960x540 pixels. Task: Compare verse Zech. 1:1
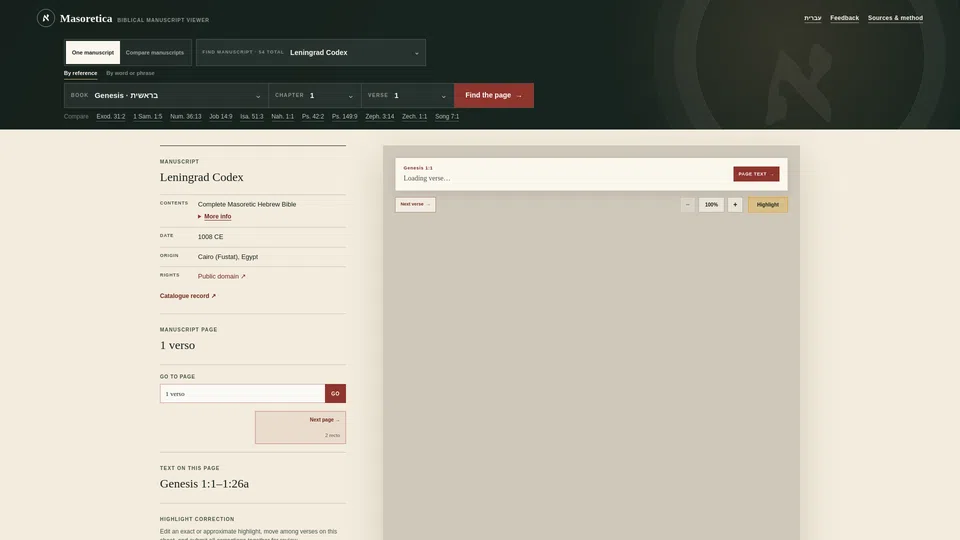point(414,116)
